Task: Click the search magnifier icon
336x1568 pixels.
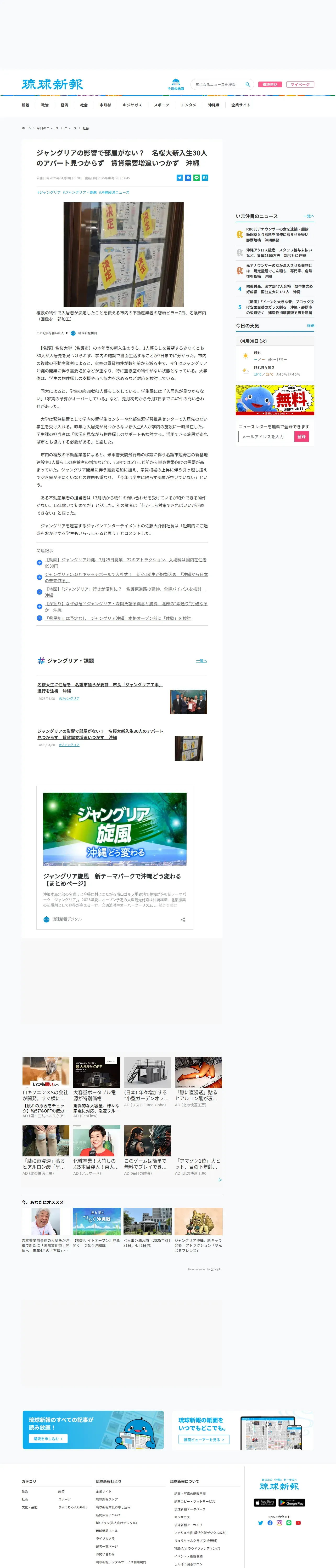Action: [248, 85]
